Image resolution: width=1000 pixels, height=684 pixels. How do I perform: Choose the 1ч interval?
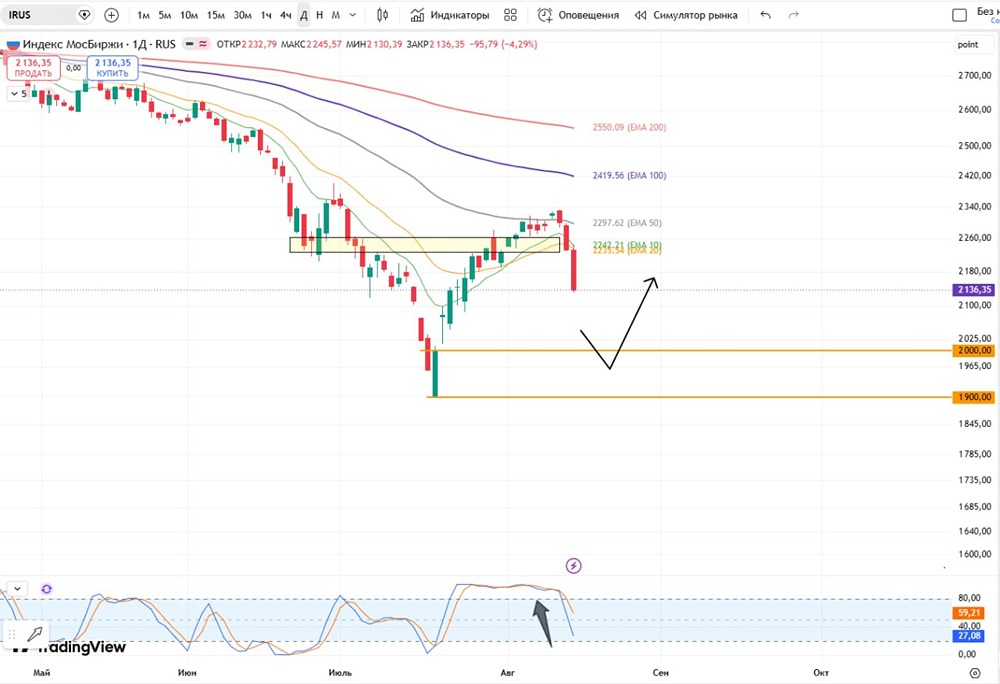click(x=266, y=15)
